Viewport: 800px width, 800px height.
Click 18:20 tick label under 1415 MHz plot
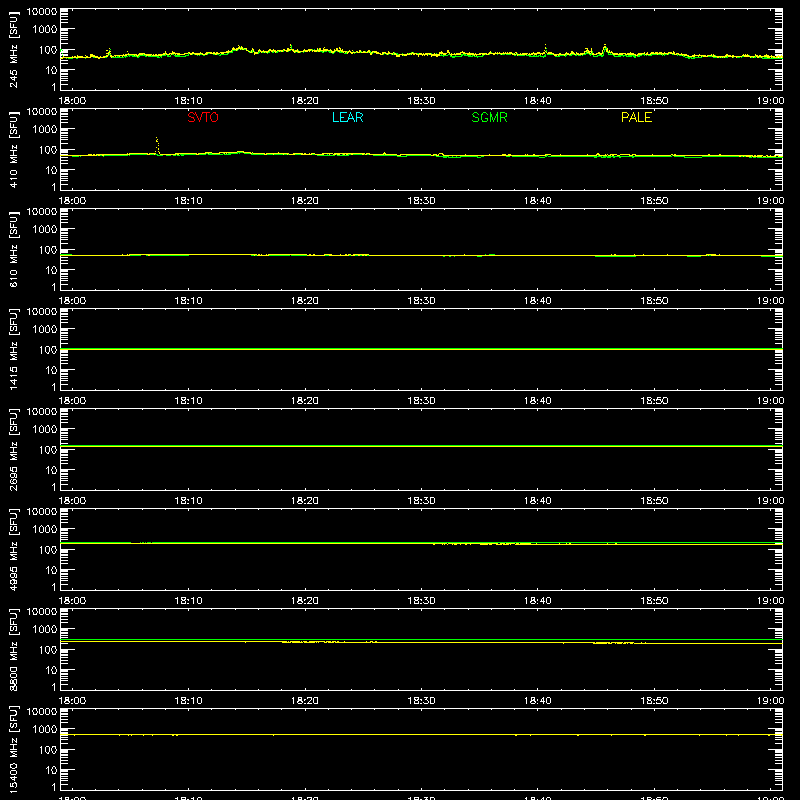(305, 401)
